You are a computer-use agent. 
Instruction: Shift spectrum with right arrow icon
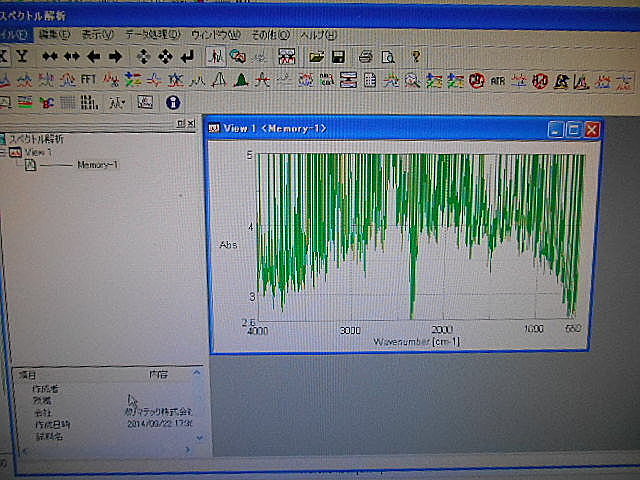click(x=115, y=56)
